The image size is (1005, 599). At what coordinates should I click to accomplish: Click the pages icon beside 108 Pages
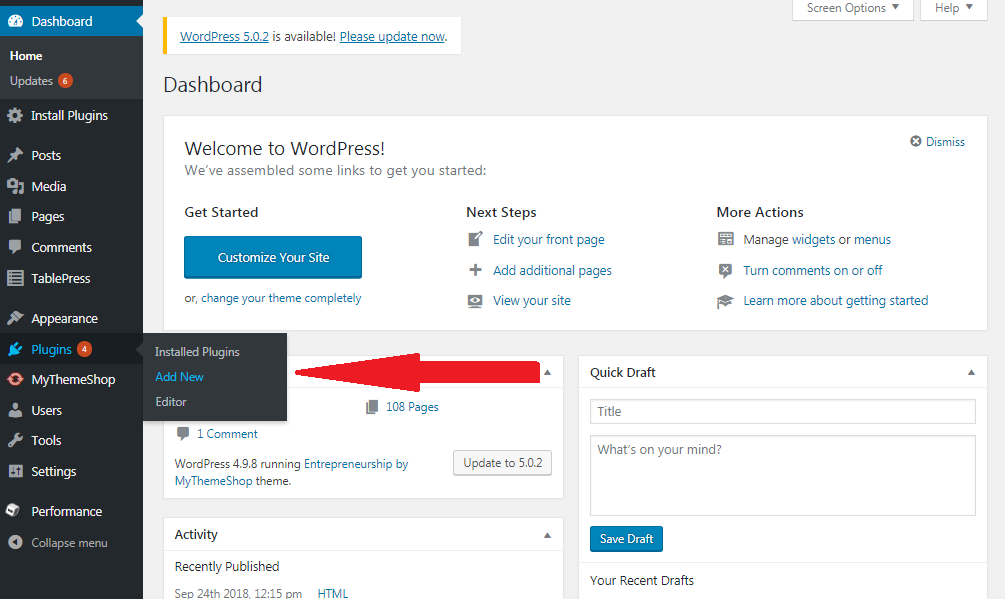372,407
